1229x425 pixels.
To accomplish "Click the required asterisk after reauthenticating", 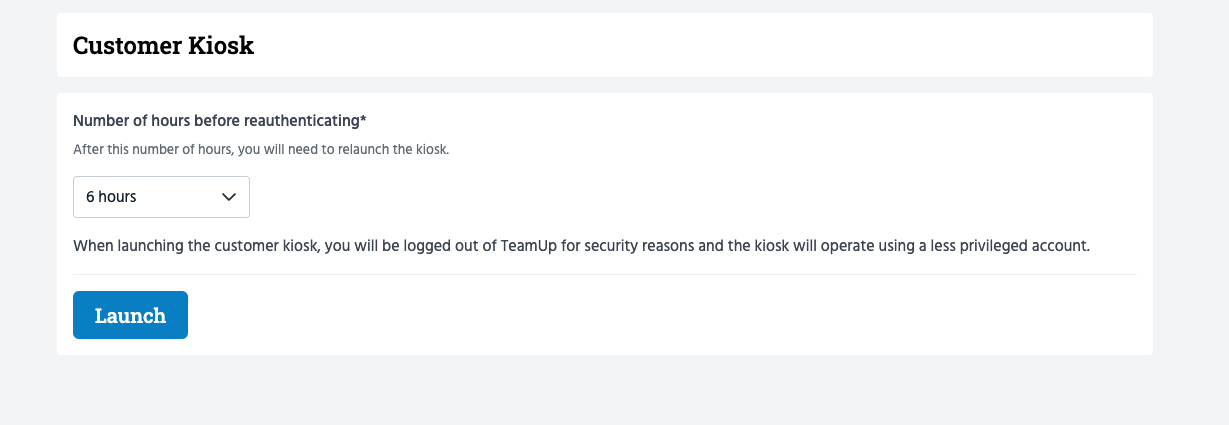I will [363, 120].
